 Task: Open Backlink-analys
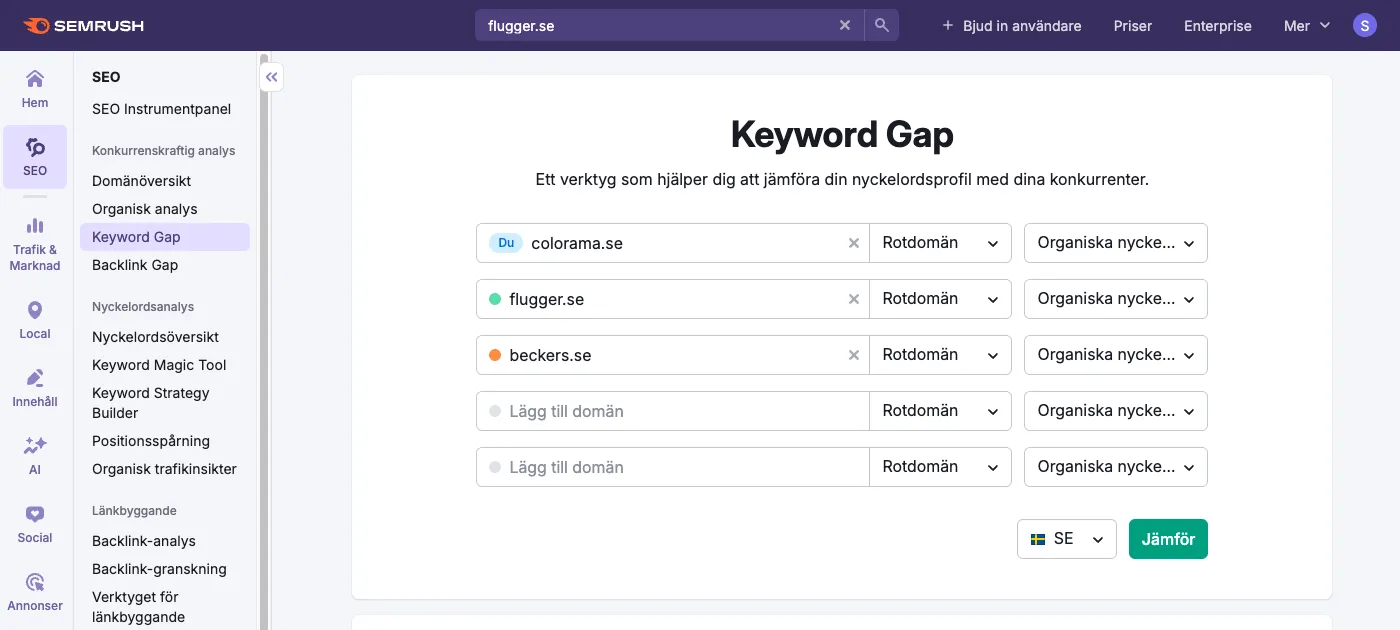coord(144,541)
